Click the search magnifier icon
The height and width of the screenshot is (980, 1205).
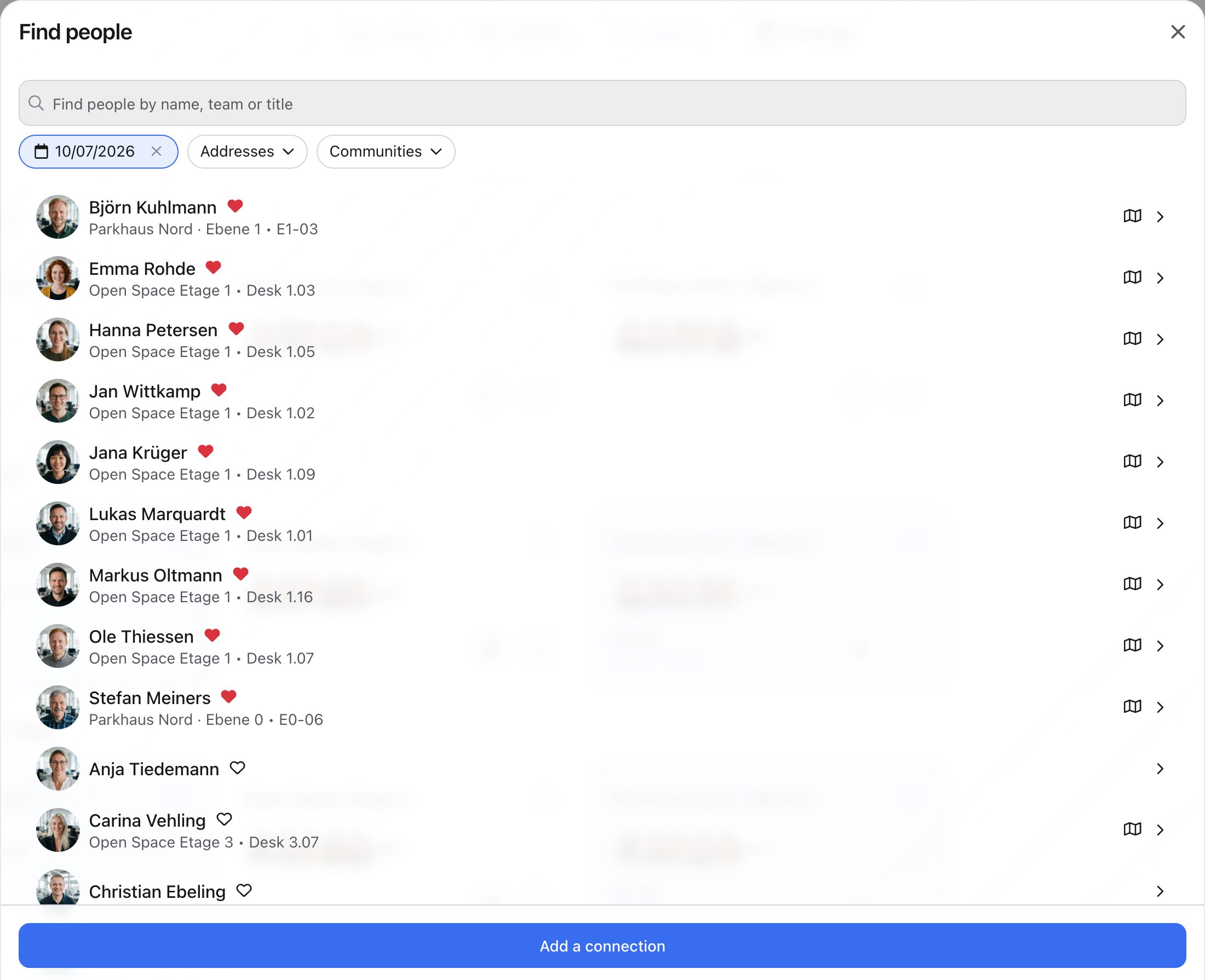(x=36, y=103)
